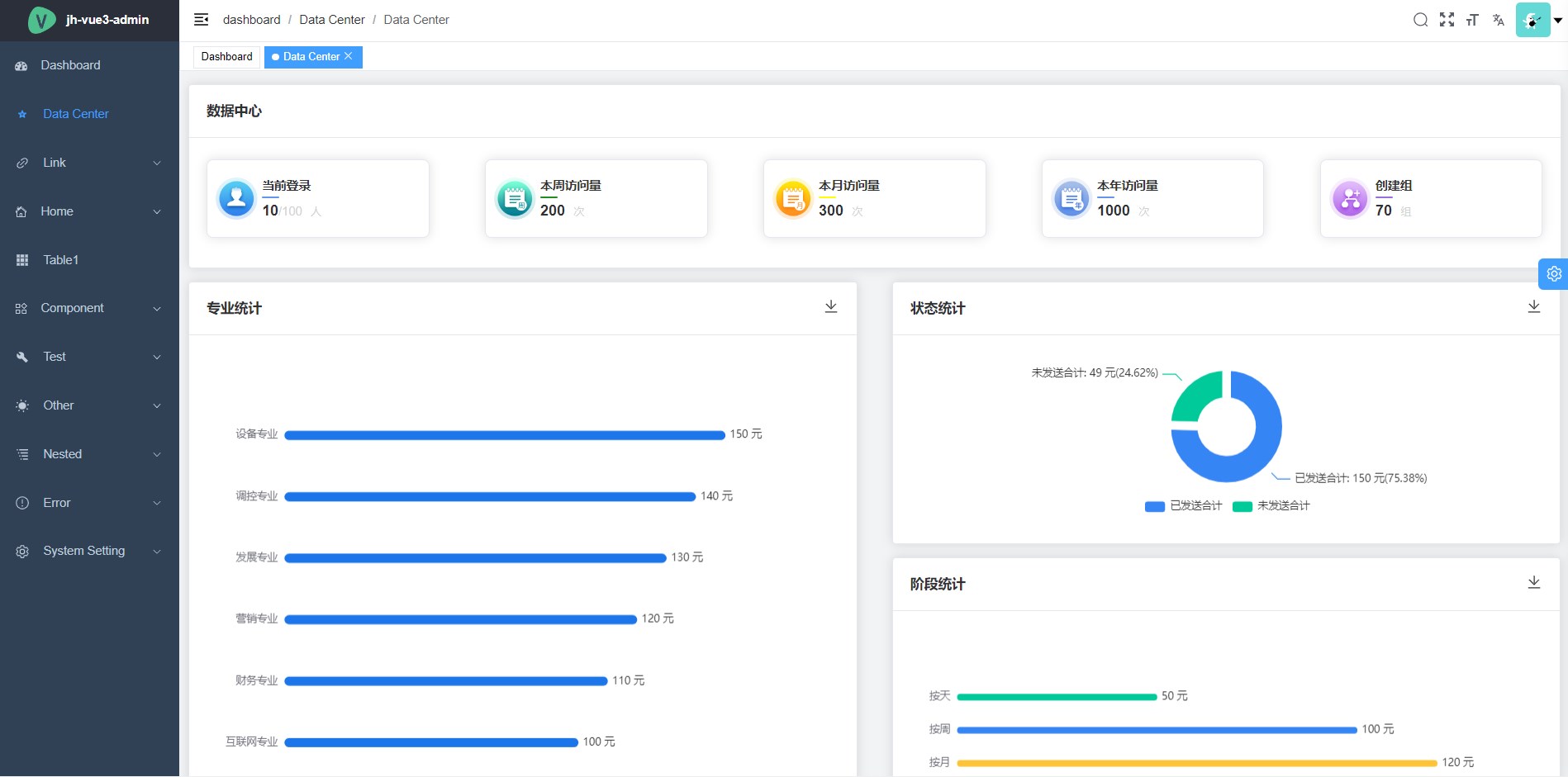Open the language translation icon
Viewport: 1568px width, 777px height.
coord(1498,20)
